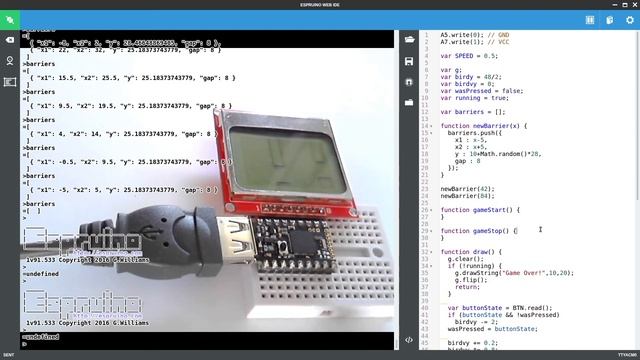Click code line 'newBarrier(42);'

pyautogui.click(x=467, y=189)
